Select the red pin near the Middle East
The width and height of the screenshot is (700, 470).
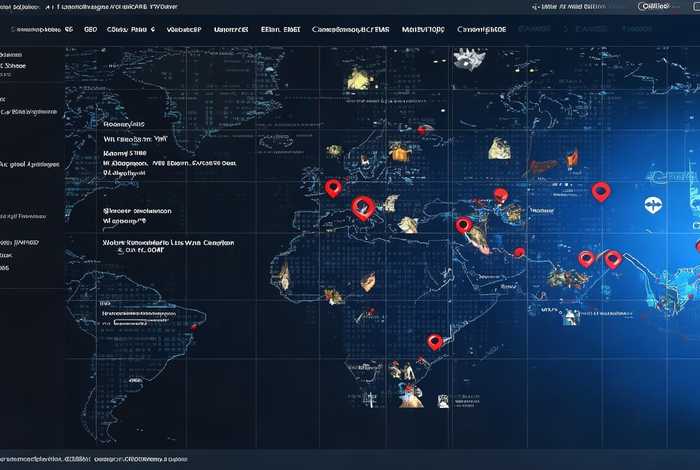tap(463, 225)
